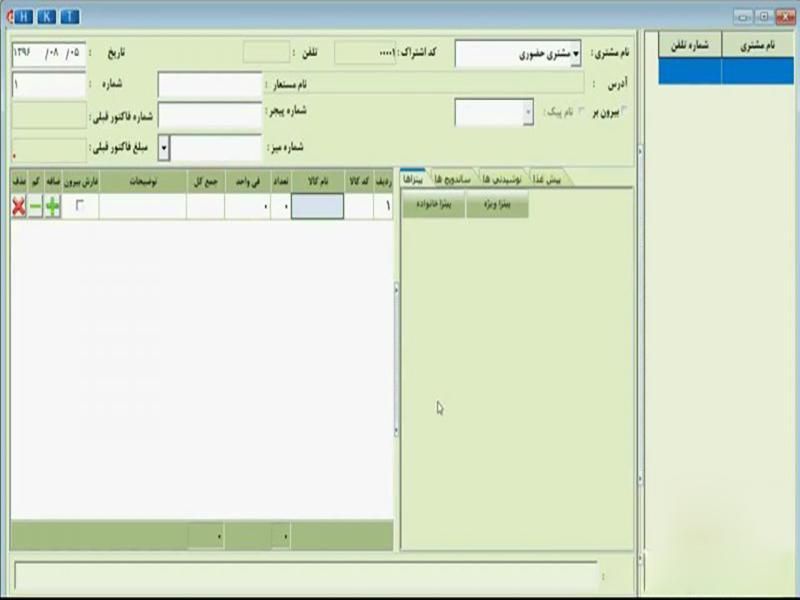Click the آدرس address field

426,83
